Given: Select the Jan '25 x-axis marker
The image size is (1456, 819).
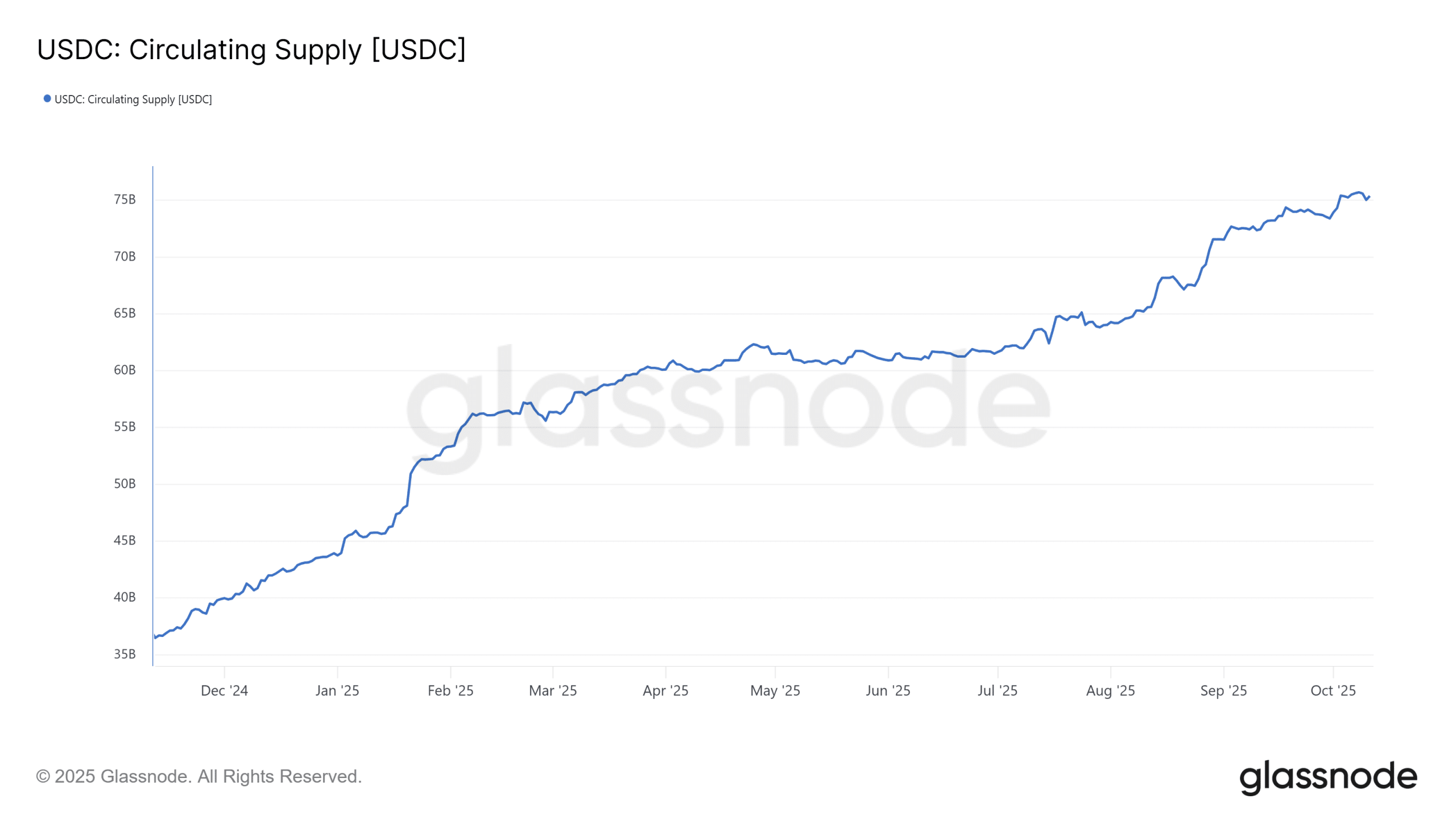Looking at the screenshot, I should 337,690.
